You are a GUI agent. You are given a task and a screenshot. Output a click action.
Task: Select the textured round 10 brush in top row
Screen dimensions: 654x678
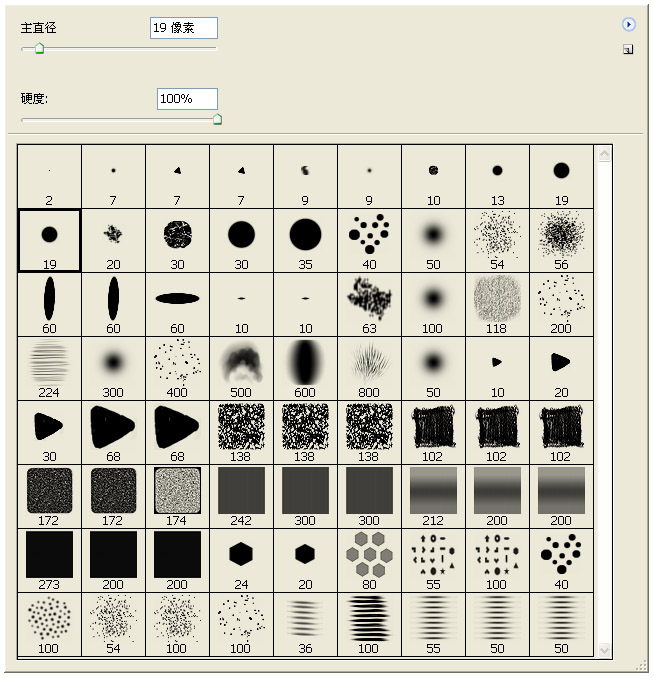click(433, 176)
